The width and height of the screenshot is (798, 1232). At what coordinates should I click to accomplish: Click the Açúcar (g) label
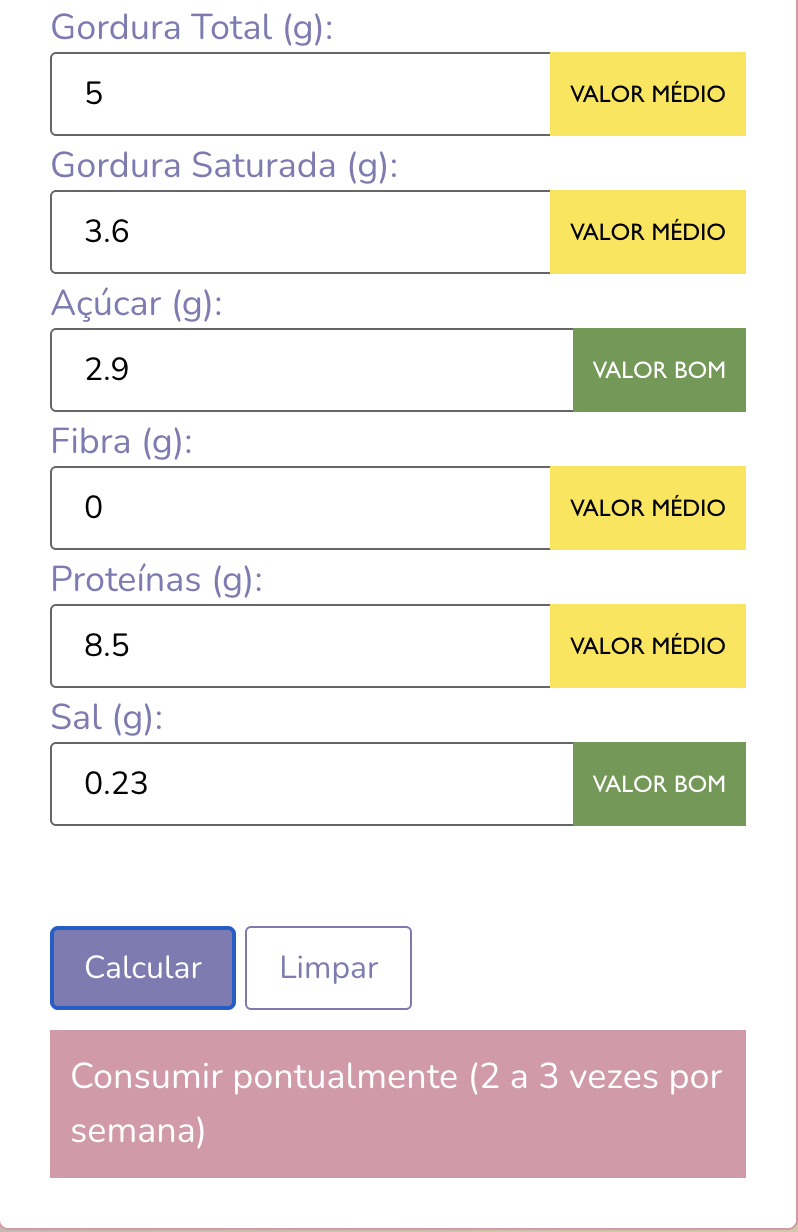pos(136,303)
